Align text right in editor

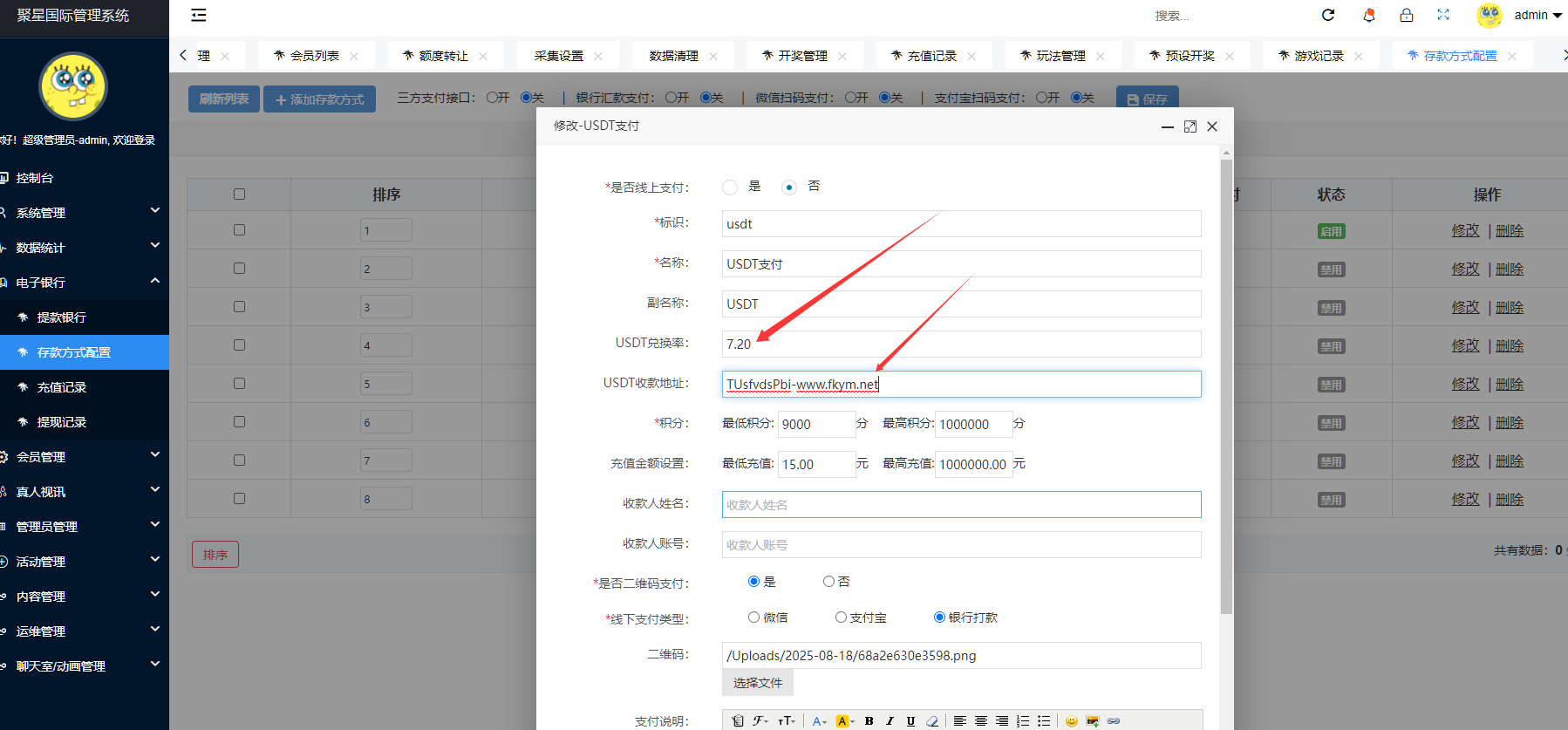coord(1002,721)
